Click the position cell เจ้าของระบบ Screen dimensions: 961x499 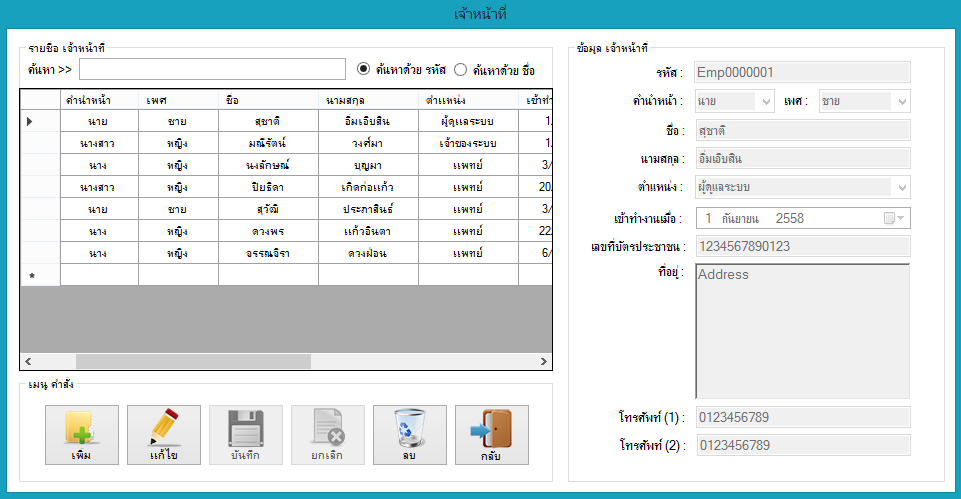click(468, 143)
